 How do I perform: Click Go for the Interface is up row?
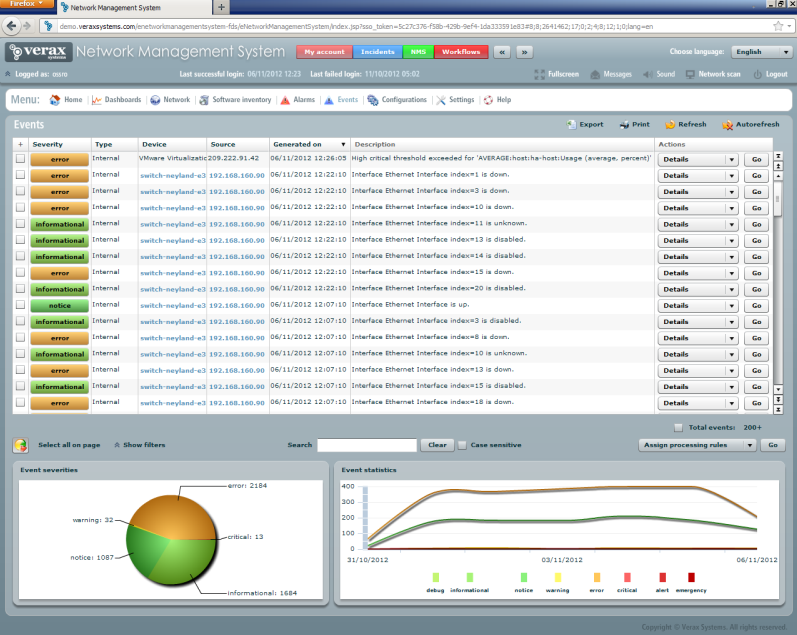(756, 306)
